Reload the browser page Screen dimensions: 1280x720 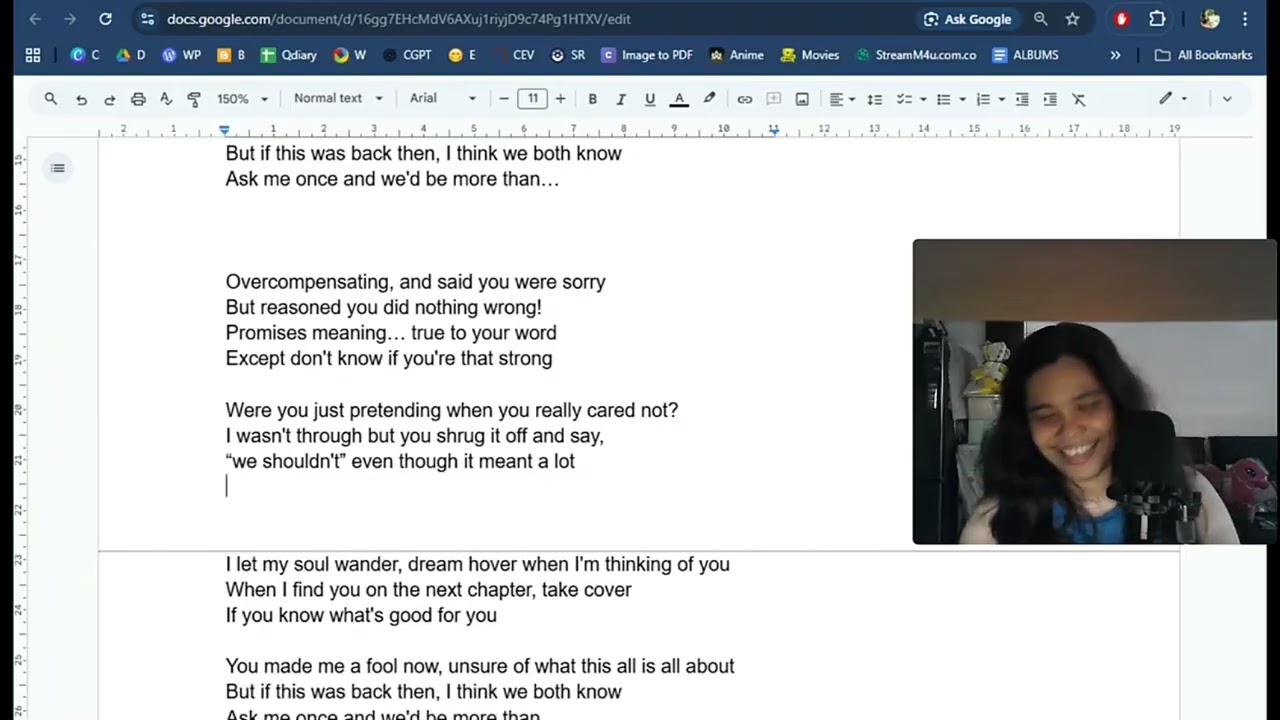[105, 19]
